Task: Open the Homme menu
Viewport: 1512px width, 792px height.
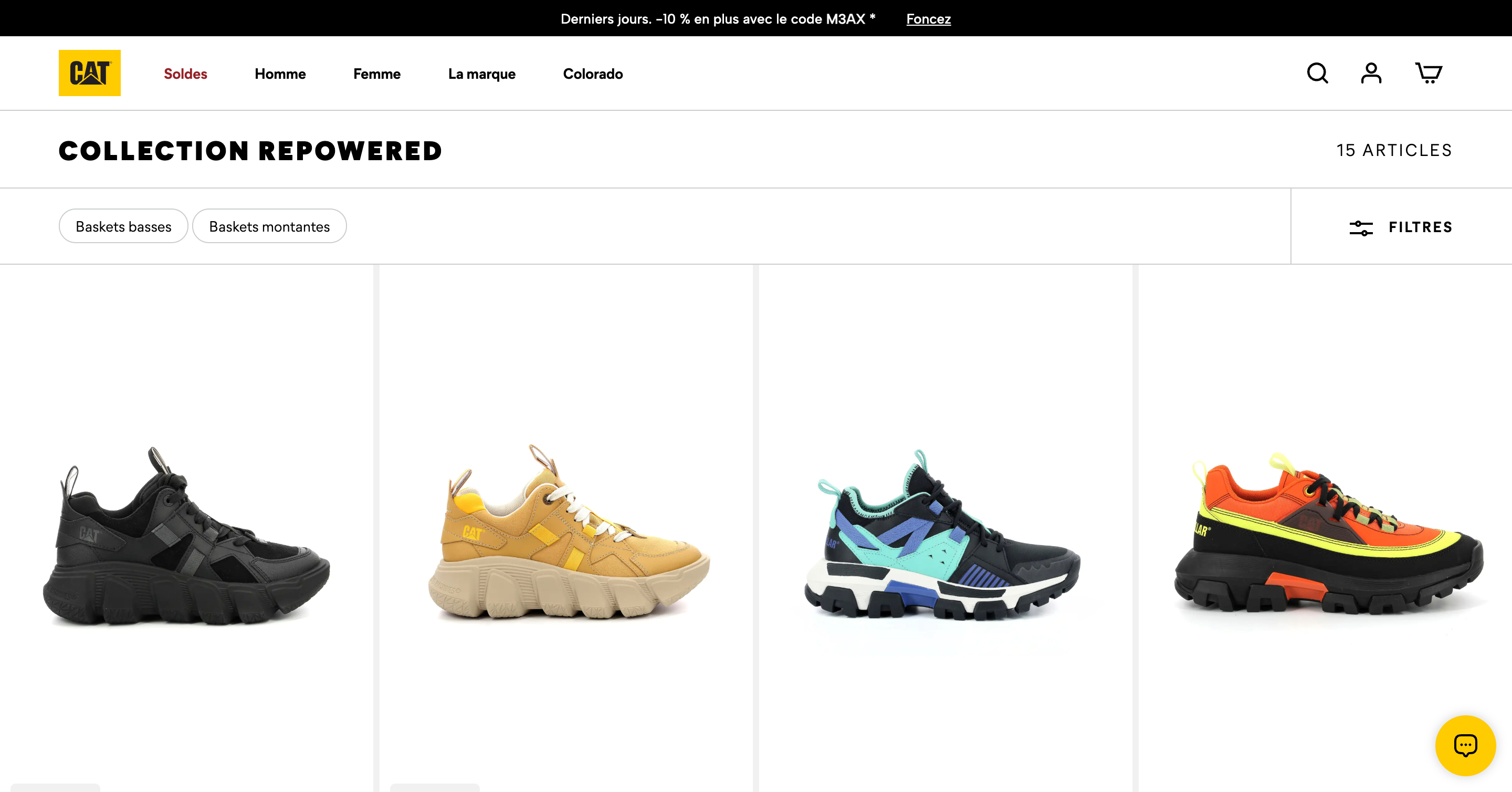Action: tap(280, 74)
